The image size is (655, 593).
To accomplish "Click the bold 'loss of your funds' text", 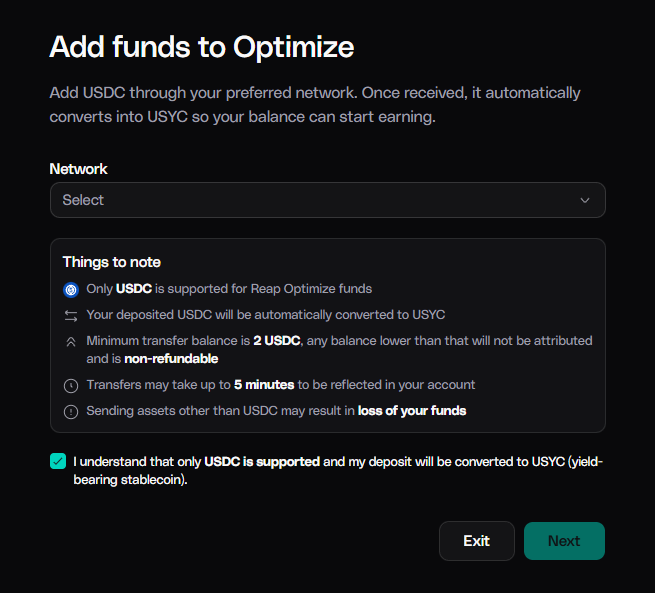I will [x=412, y=411].
